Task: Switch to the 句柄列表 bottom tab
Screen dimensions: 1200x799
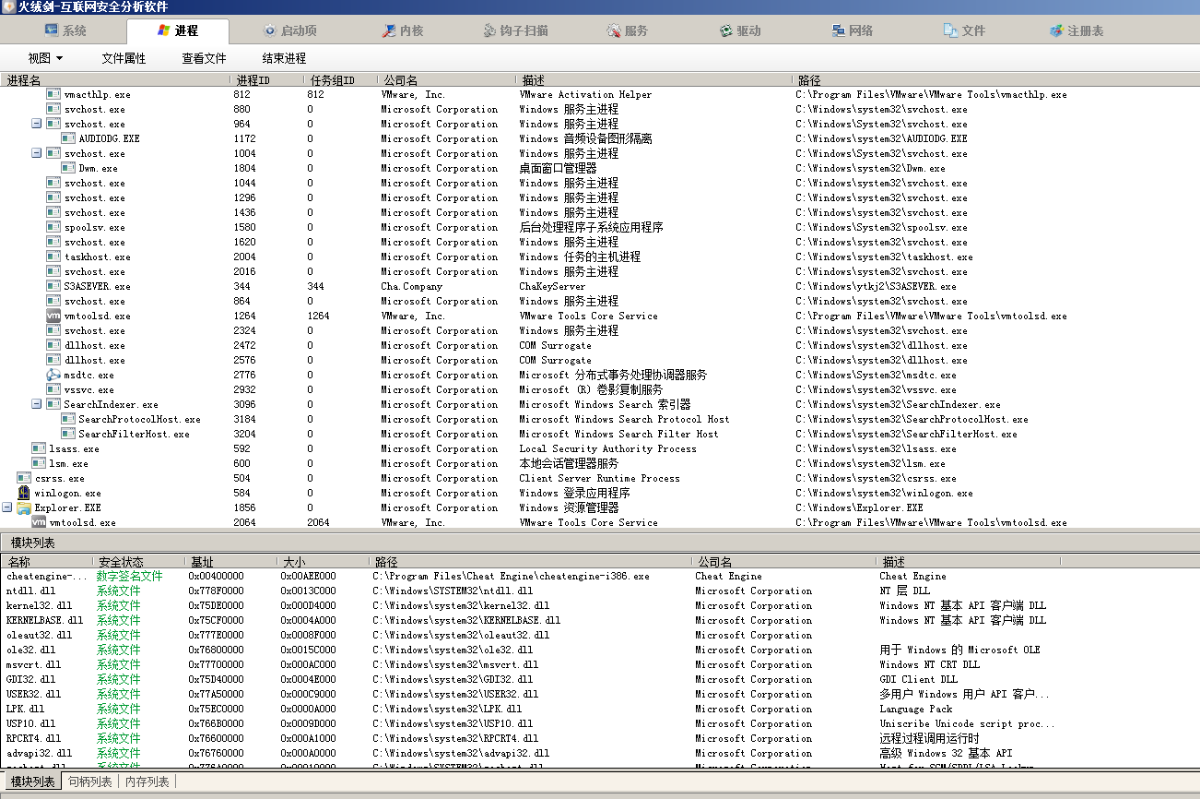Action: point(90,781)
